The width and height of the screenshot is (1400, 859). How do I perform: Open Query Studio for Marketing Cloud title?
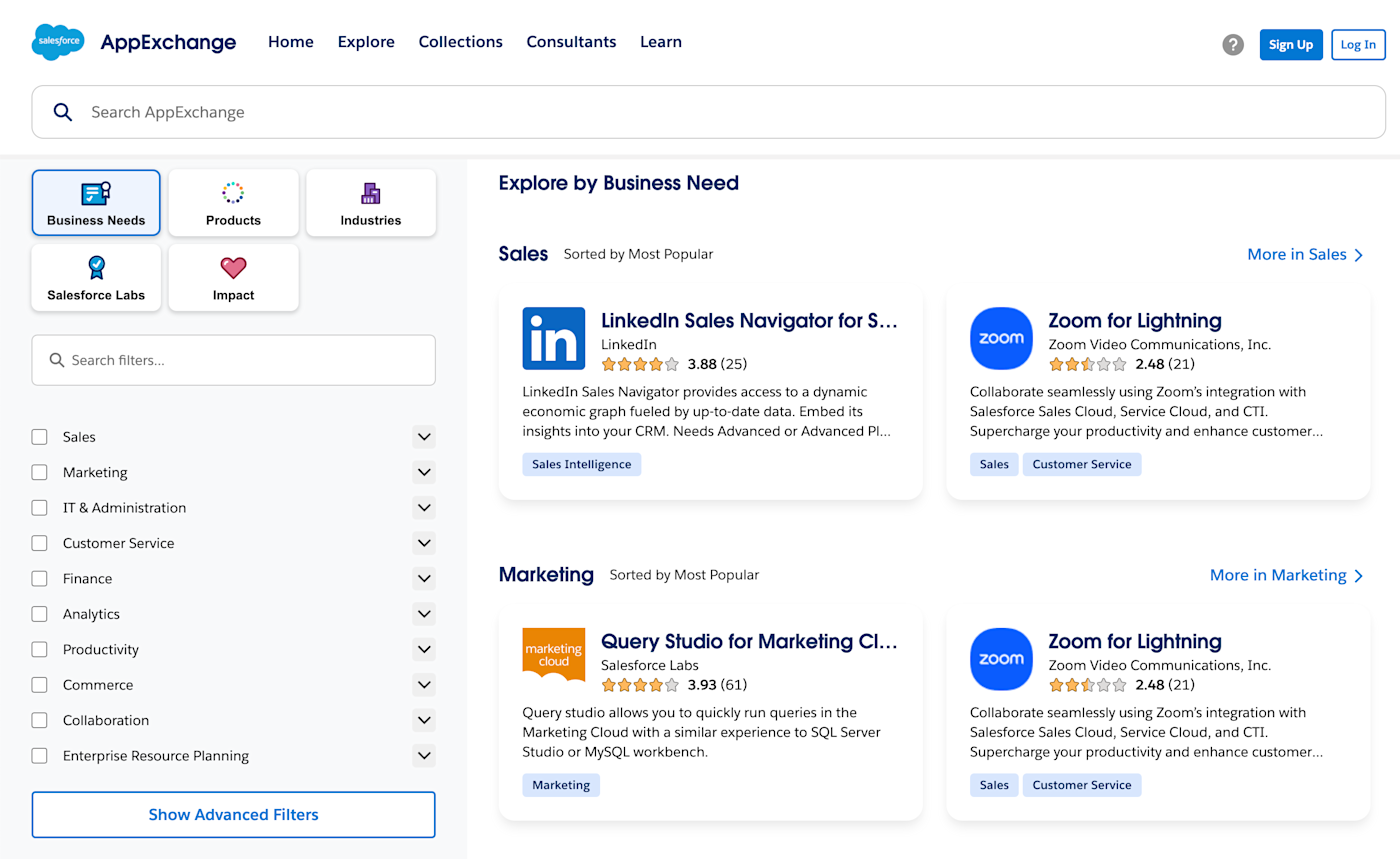click(x=750, y=642)
